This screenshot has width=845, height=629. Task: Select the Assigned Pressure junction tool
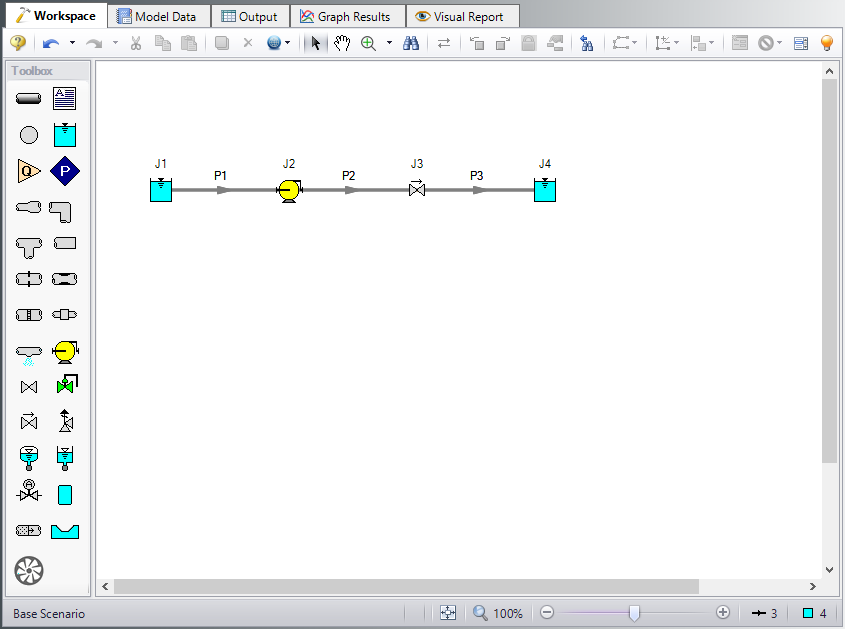[x=64, y=170]
